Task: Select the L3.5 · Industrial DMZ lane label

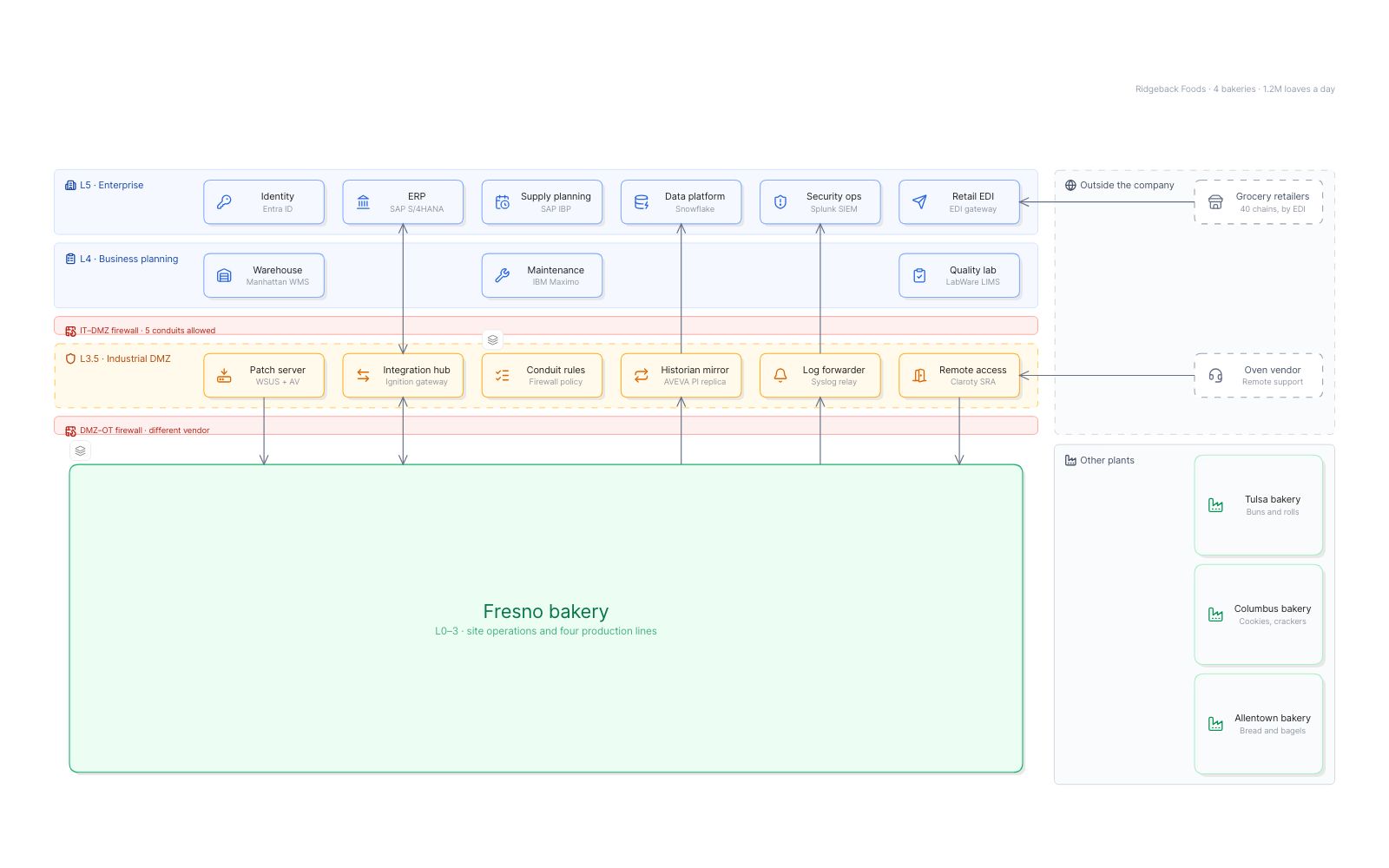Action: pos(125,358)
